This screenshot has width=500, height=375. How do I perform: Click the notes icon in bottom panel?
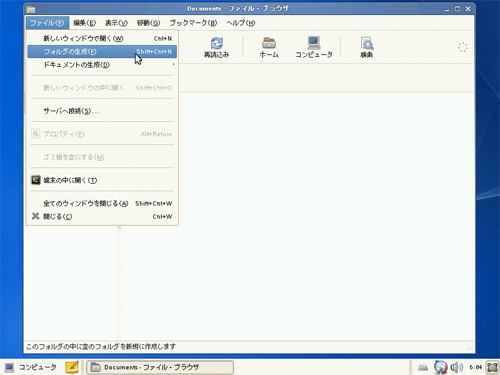72,367
